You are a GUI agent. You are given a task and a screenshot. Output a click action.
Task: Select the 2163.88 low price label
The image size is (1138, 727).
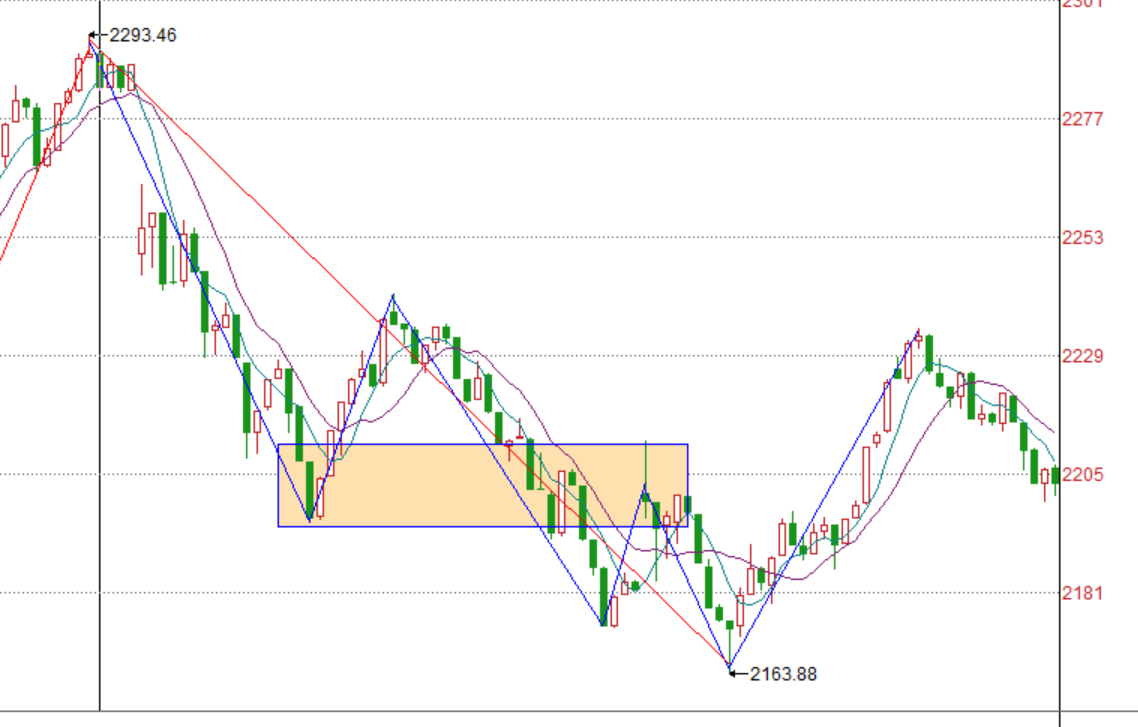pos(783,674)
